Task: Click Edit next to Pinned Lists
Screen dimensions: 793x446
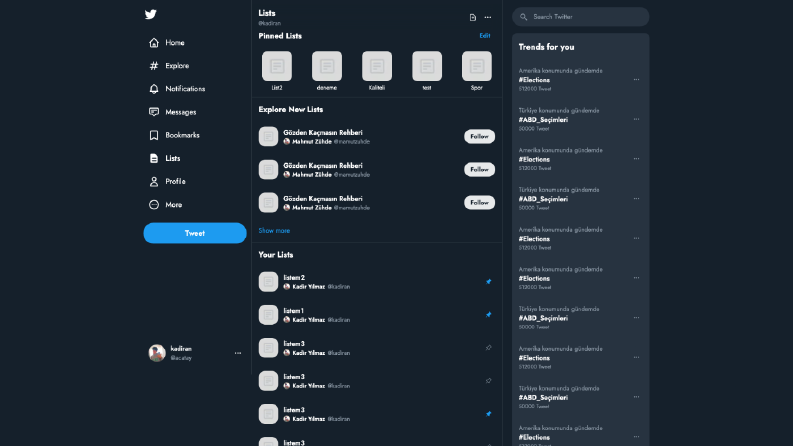Action: pos(484,36)
